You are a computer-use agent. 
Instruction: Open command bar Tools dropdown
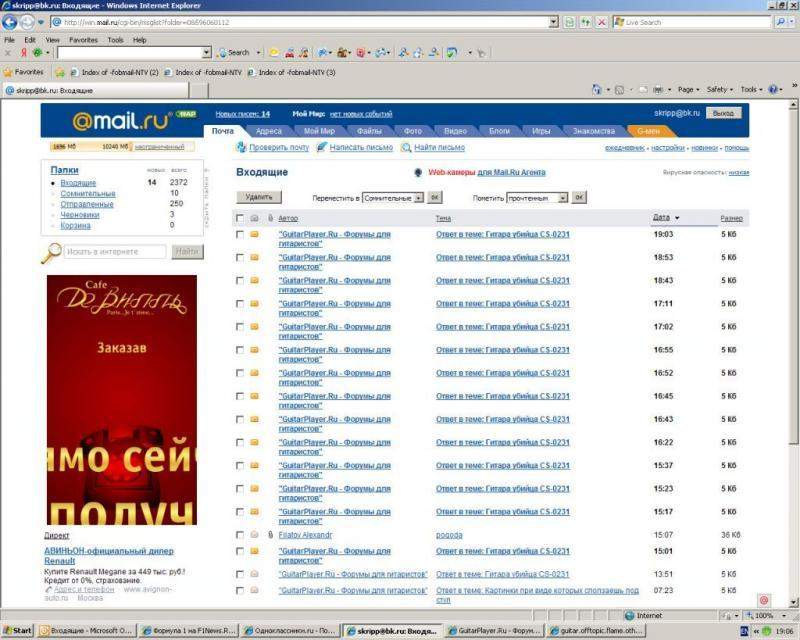[x=751, y=89]
